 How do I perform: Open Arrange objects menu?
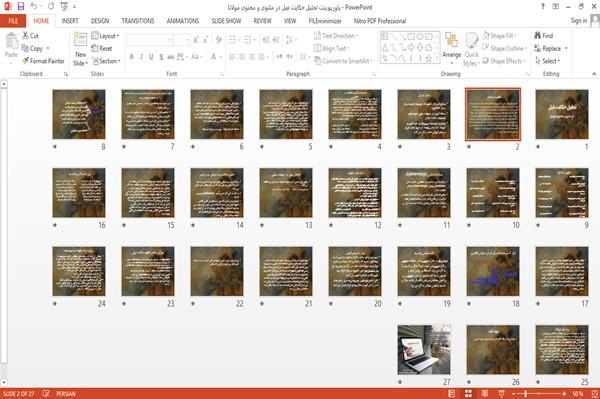(452, 48)
